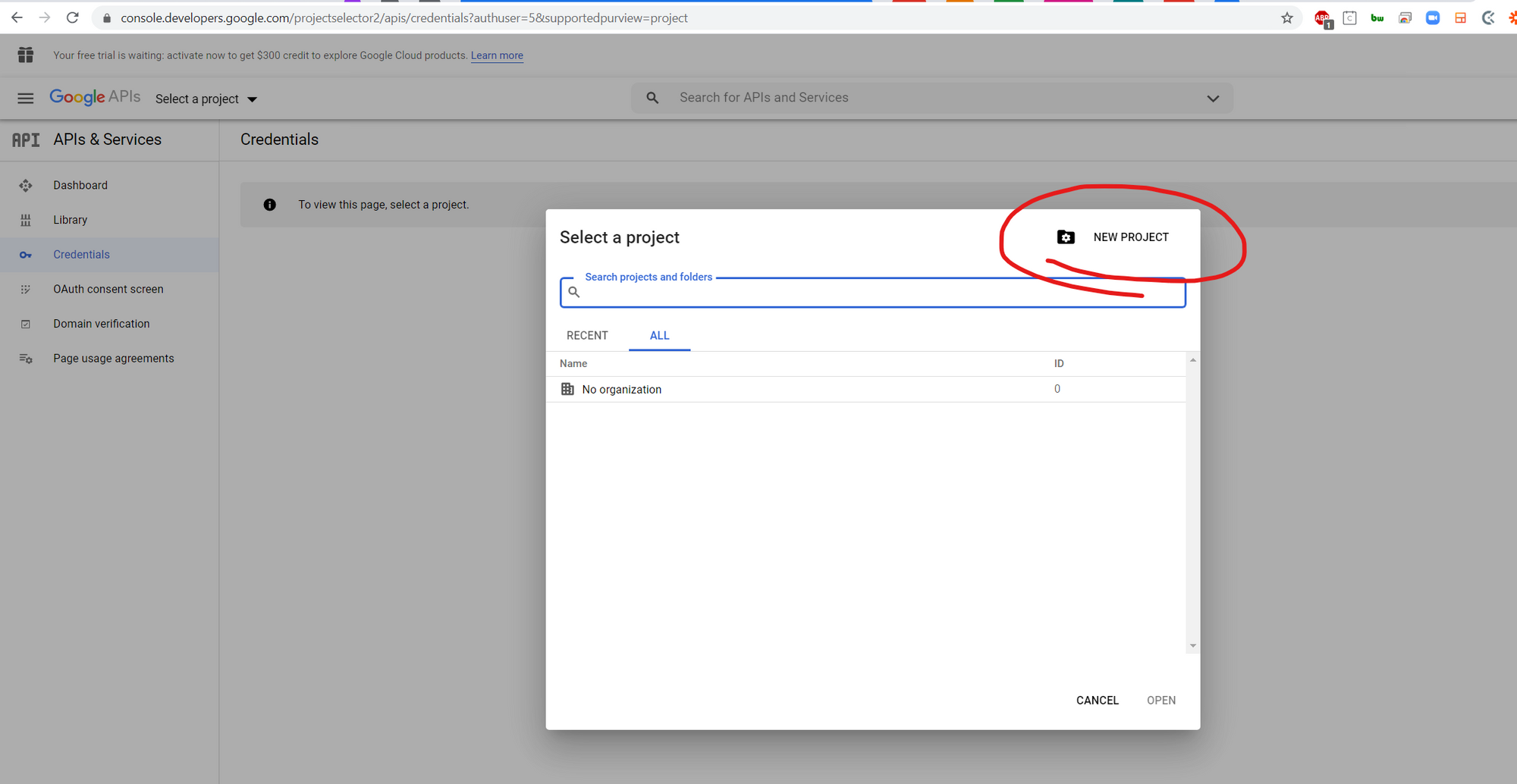The height and width of the screenshot is (784, 1517).
Task: Reload the page in browser
Action: [x=73, y=17]
